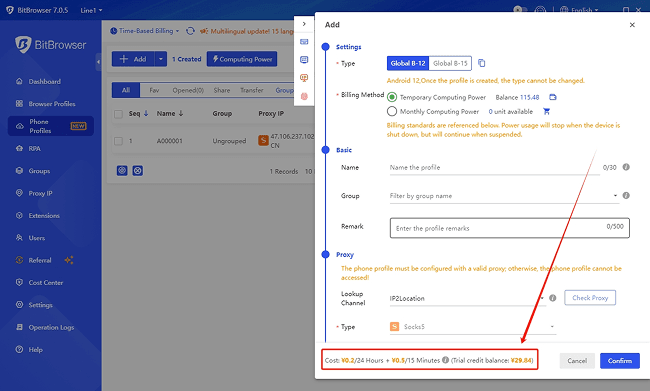Select the Global B-15 type

450,63
